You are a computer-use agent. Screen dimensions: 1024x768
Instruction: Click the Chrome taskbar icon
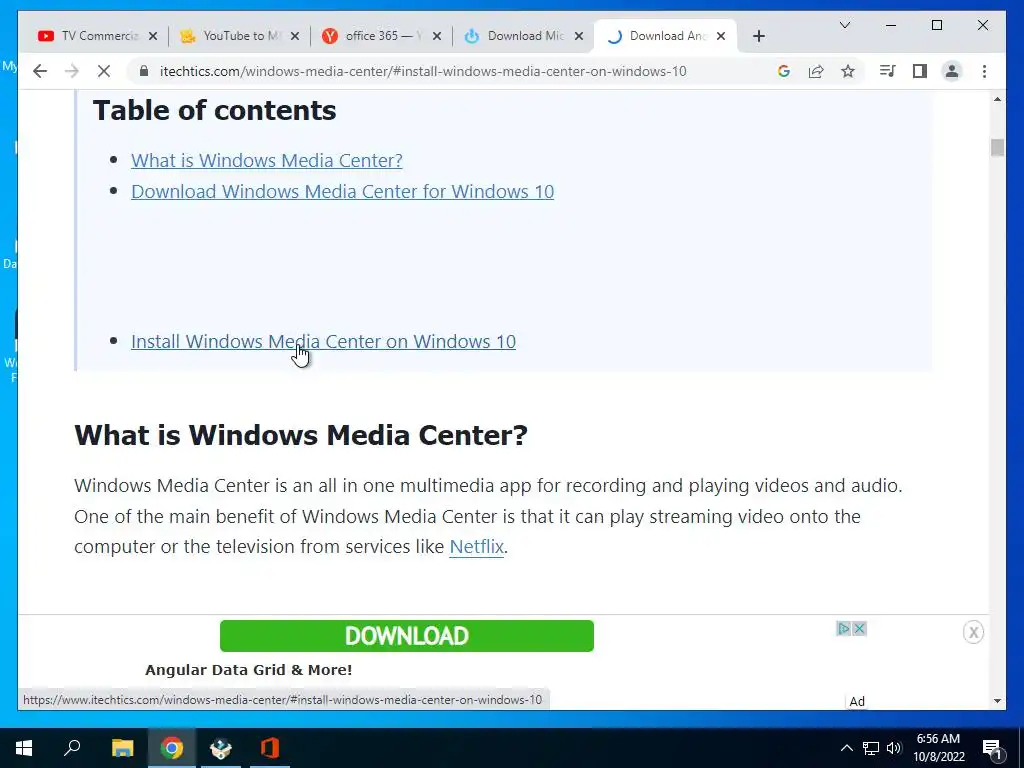click(172, 748)
